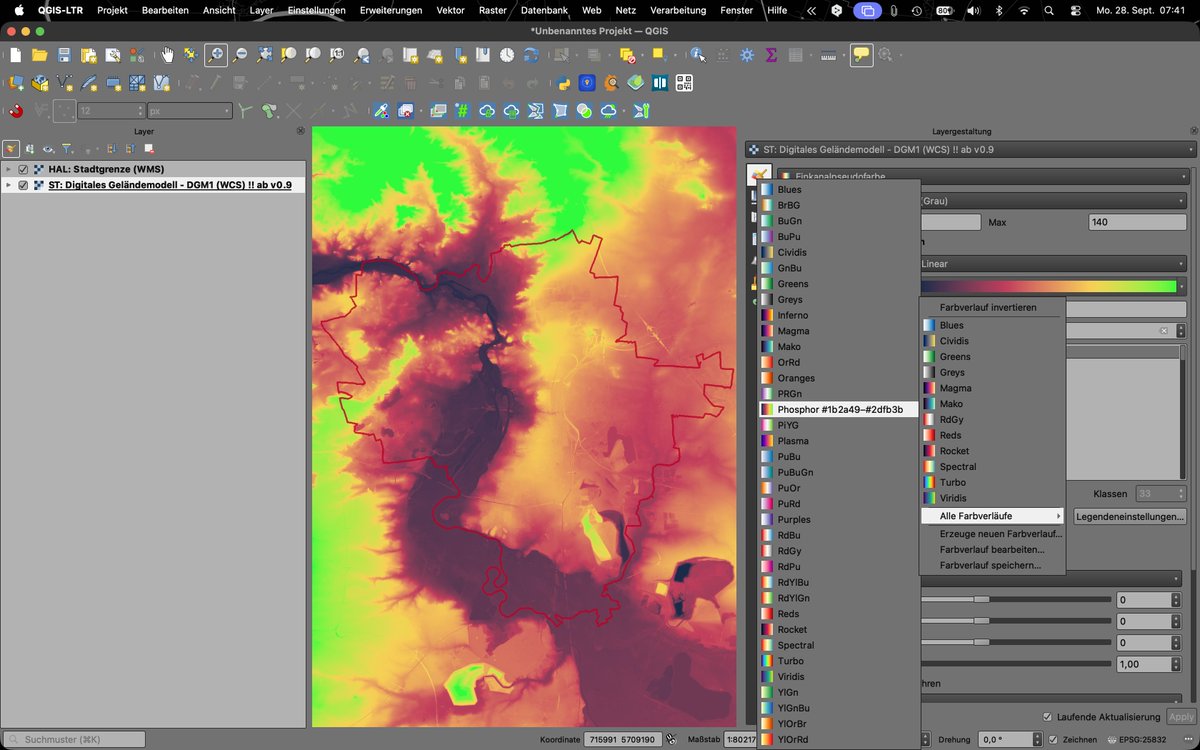Select Phosphor color ramp in the full list
Image resolution: width=1200 pixels, height=750 pixels.
point(838,409)
